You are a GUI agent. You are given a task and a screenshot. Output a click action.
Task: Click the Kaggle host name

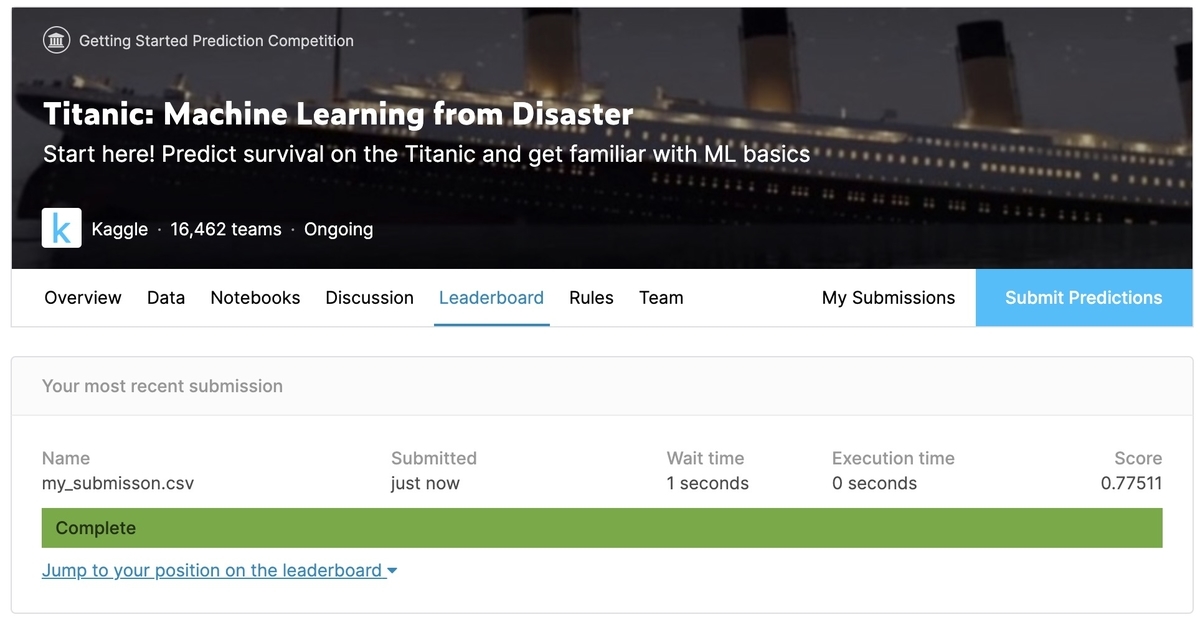(119, 229)
